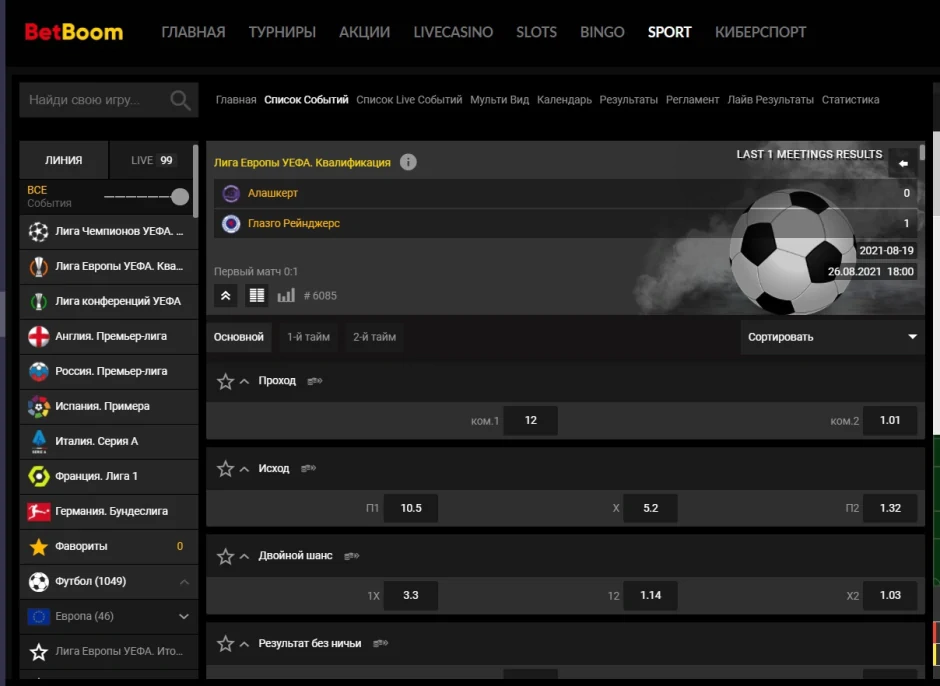
Task: Open the bar chart statistics icon
Action: point(286,295)
